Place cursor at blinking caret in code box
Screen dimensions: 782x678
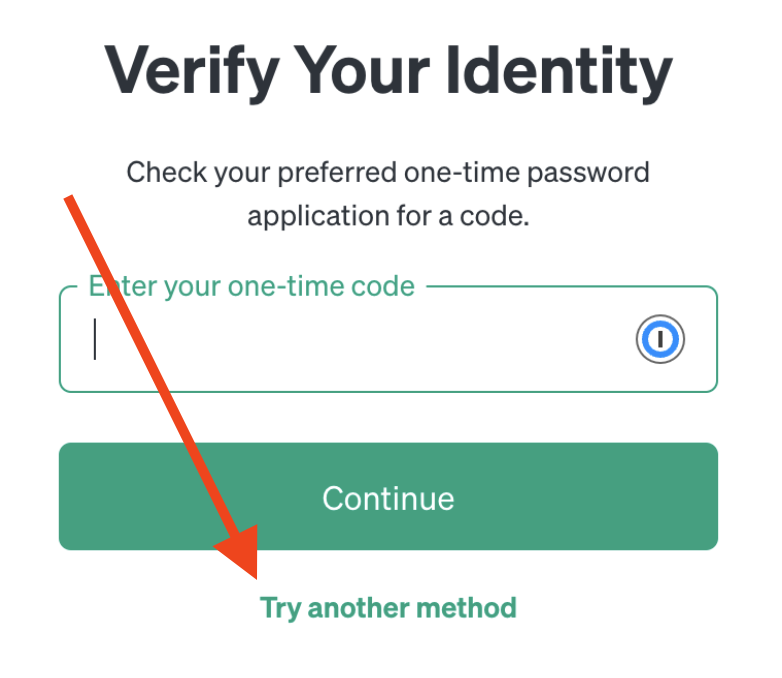(95, 339)
